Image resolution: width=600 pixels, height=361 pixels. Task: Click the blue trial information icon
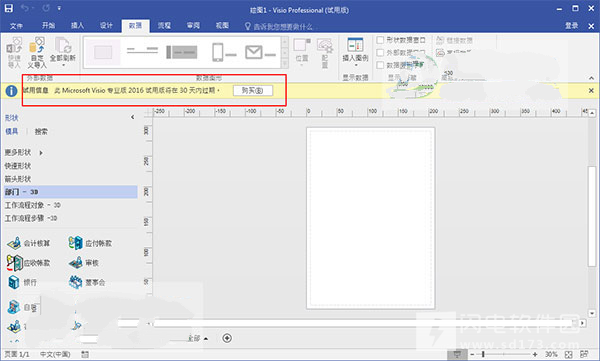[11, 91]
